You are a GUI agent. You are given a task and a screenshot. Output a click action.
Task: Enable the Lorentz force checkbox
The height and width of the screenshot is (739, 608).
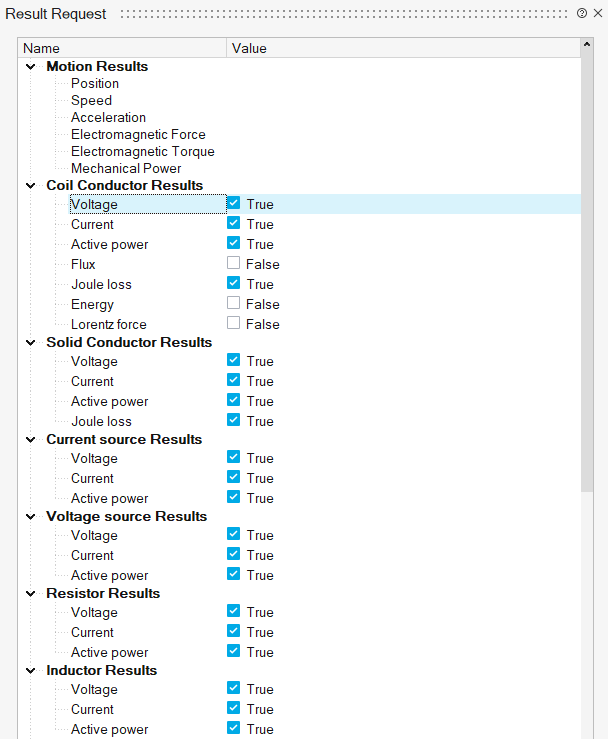coord(234,324)
